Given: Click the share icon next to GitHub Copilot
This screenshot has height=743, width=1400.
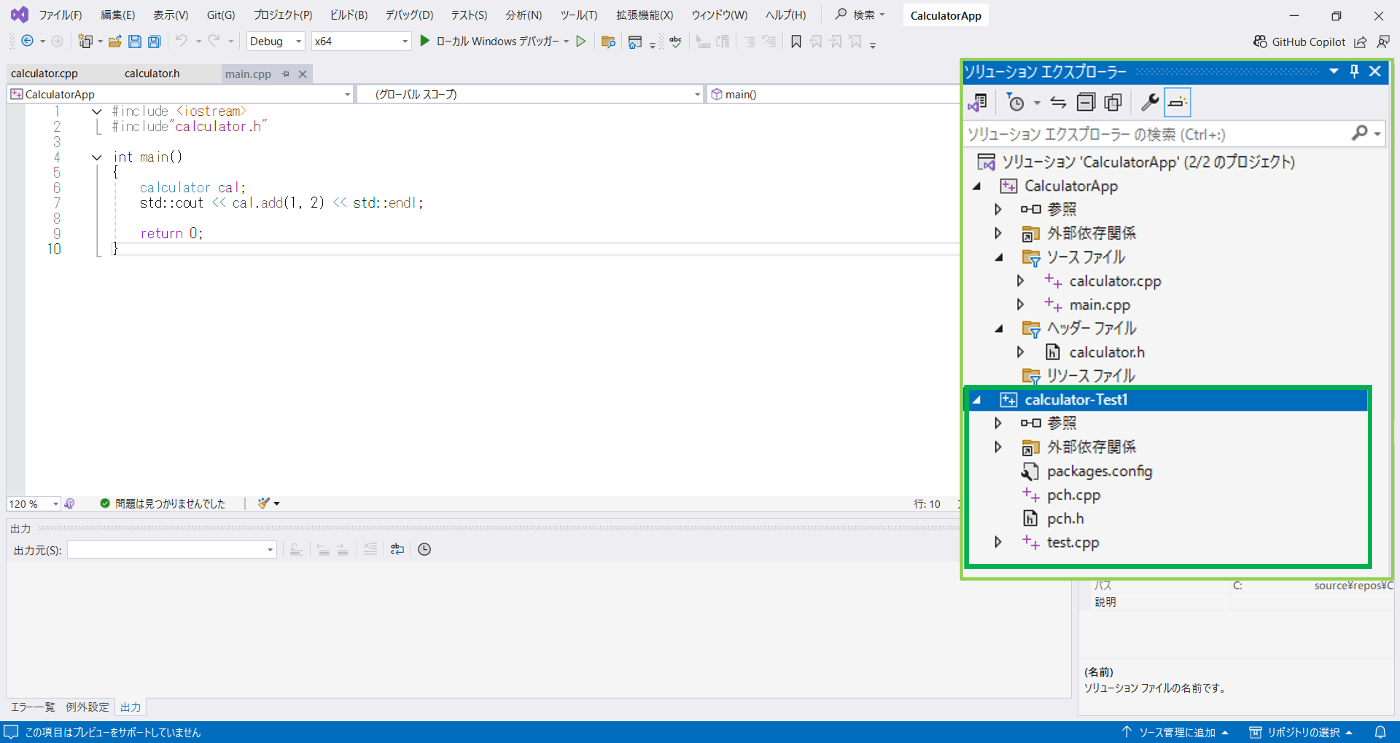Looking at the screenshot, I should click(x=1362, y=42).
